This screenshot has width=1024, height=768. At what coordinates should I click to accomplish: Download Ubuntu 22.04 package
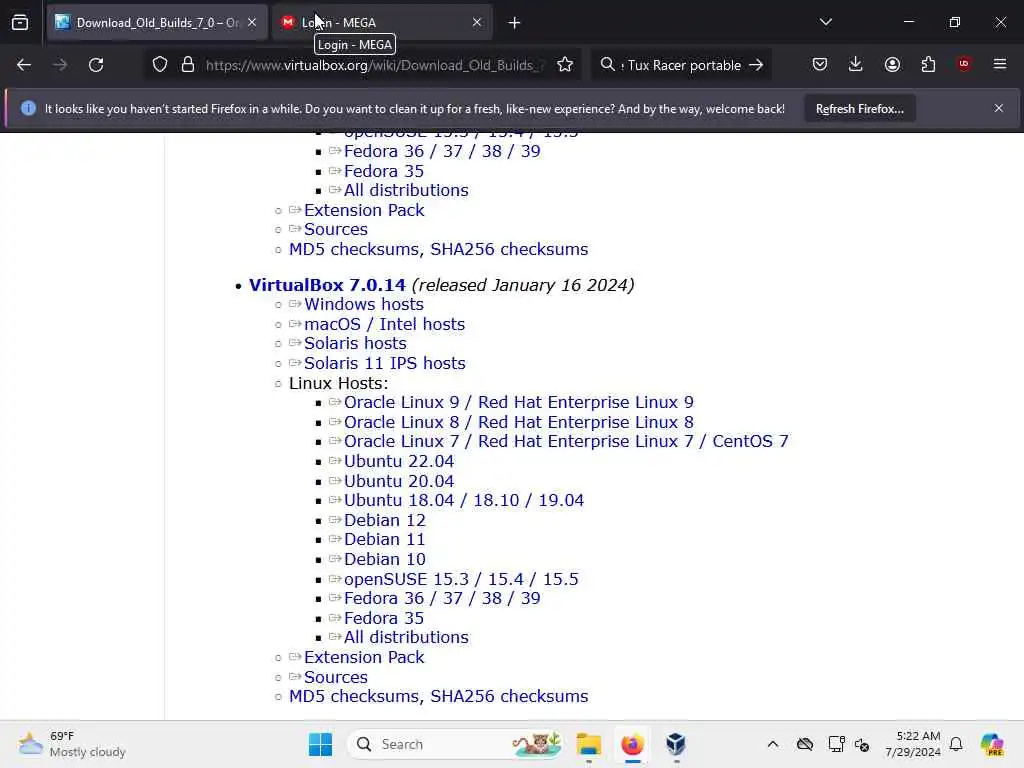point(399,462)
